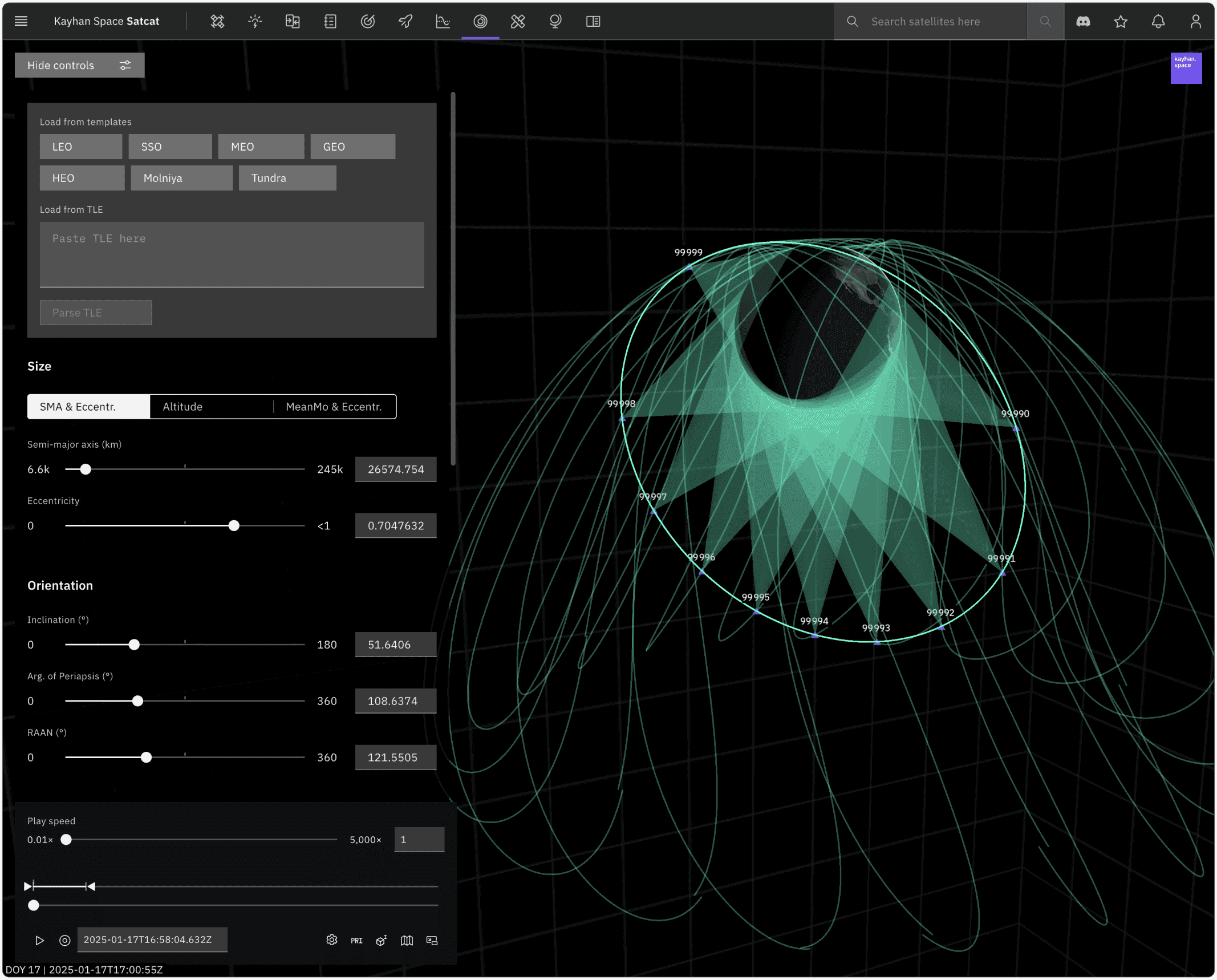
Task: Click the Eccentricity slider handle
Action: [x=234, y=526]
